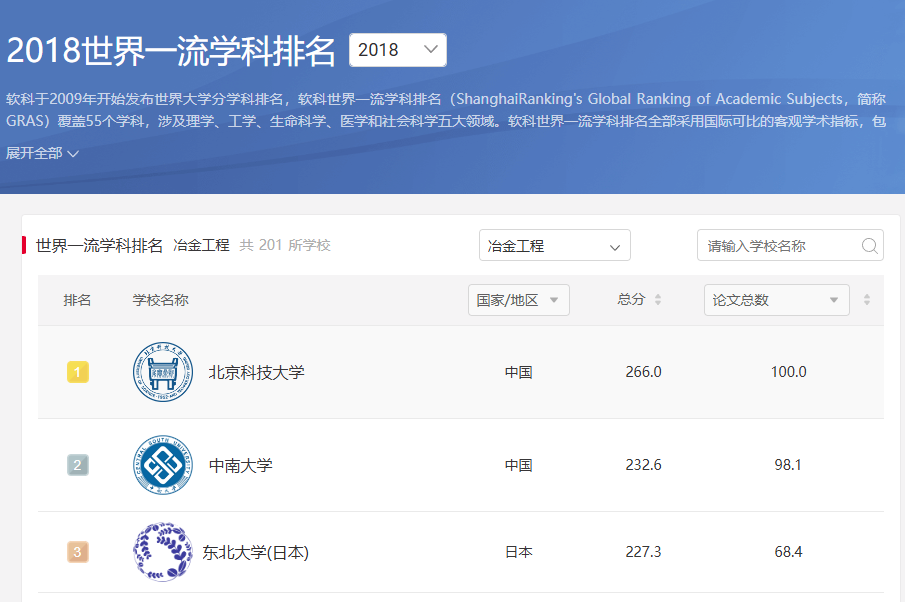Click the silver rank 2 badge

[x=78, y=465]
